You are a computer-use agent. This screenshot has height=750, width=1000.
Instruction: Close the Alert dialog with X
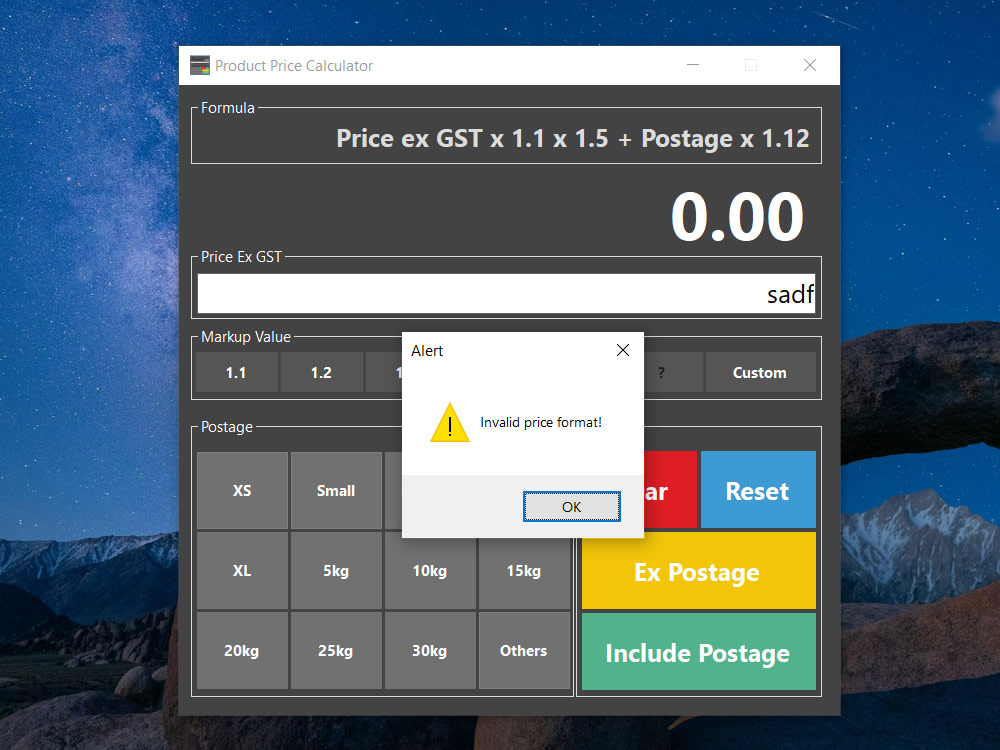click(623, 350)
